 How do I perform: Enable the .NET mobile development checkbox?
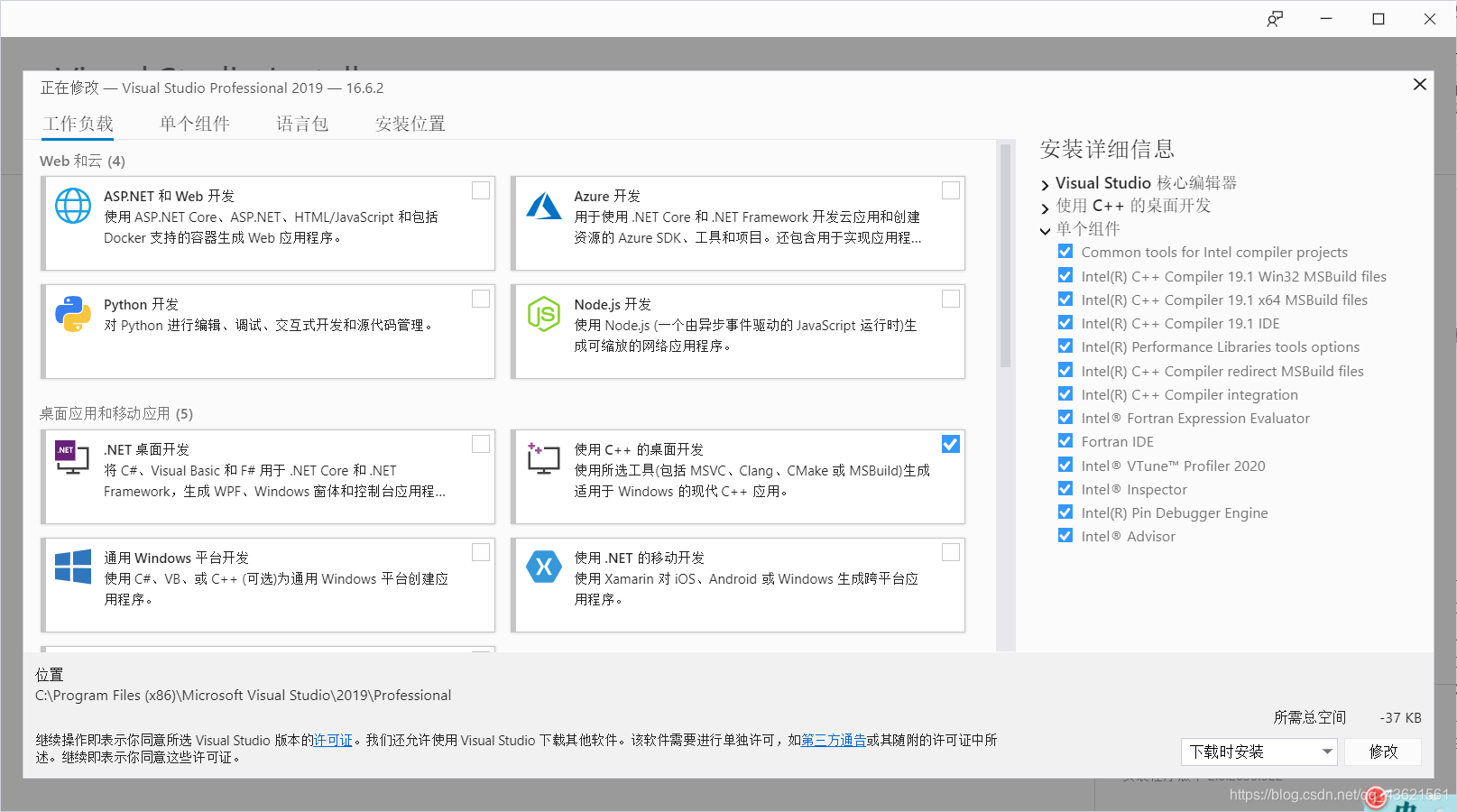tap(951, 552)
